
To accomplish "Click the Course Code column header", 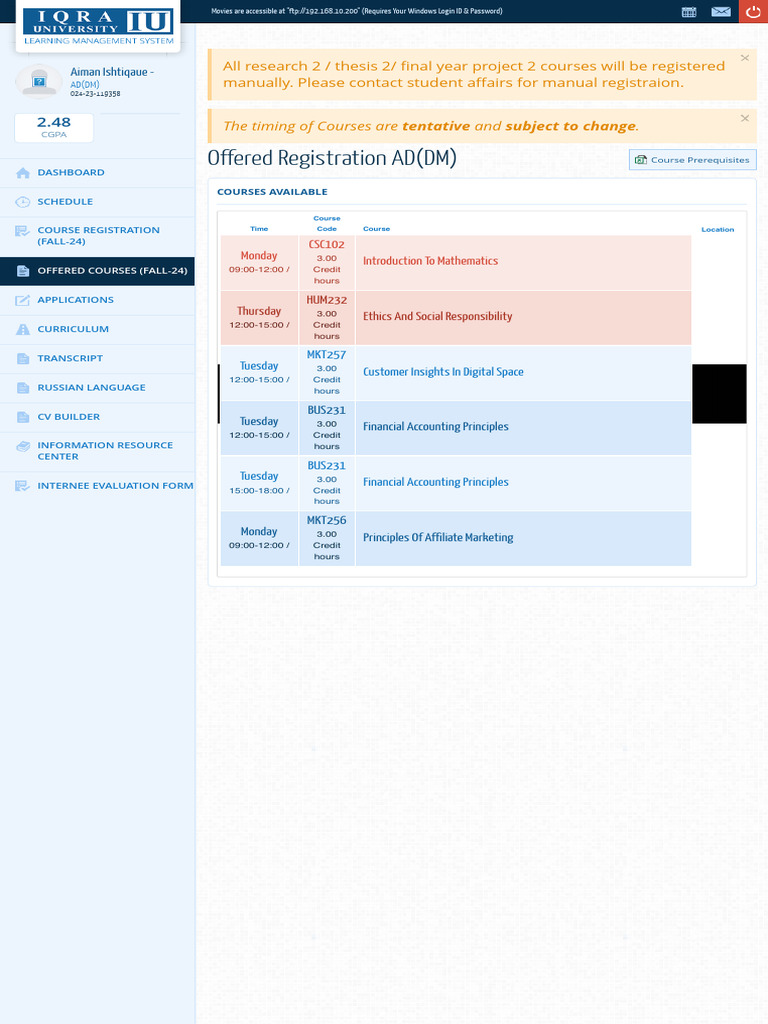I will coord(327,224).
